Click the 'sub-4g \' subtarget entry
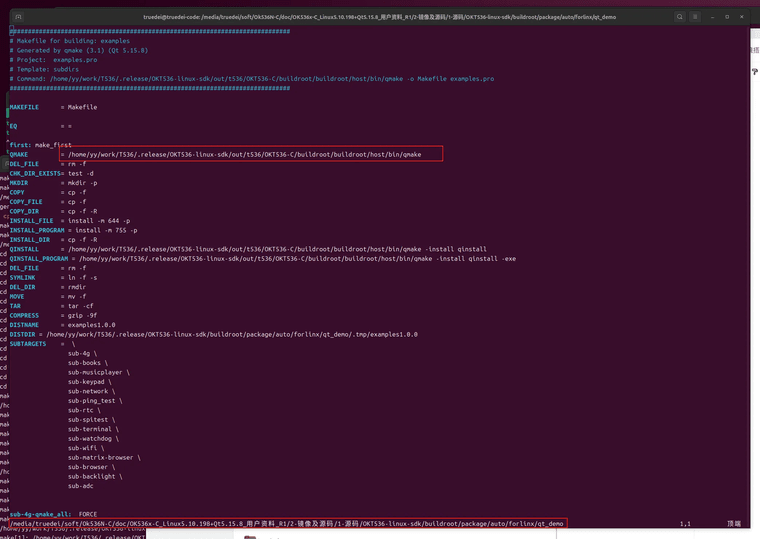The image size is (760, 539). click(x=82, y=353)
